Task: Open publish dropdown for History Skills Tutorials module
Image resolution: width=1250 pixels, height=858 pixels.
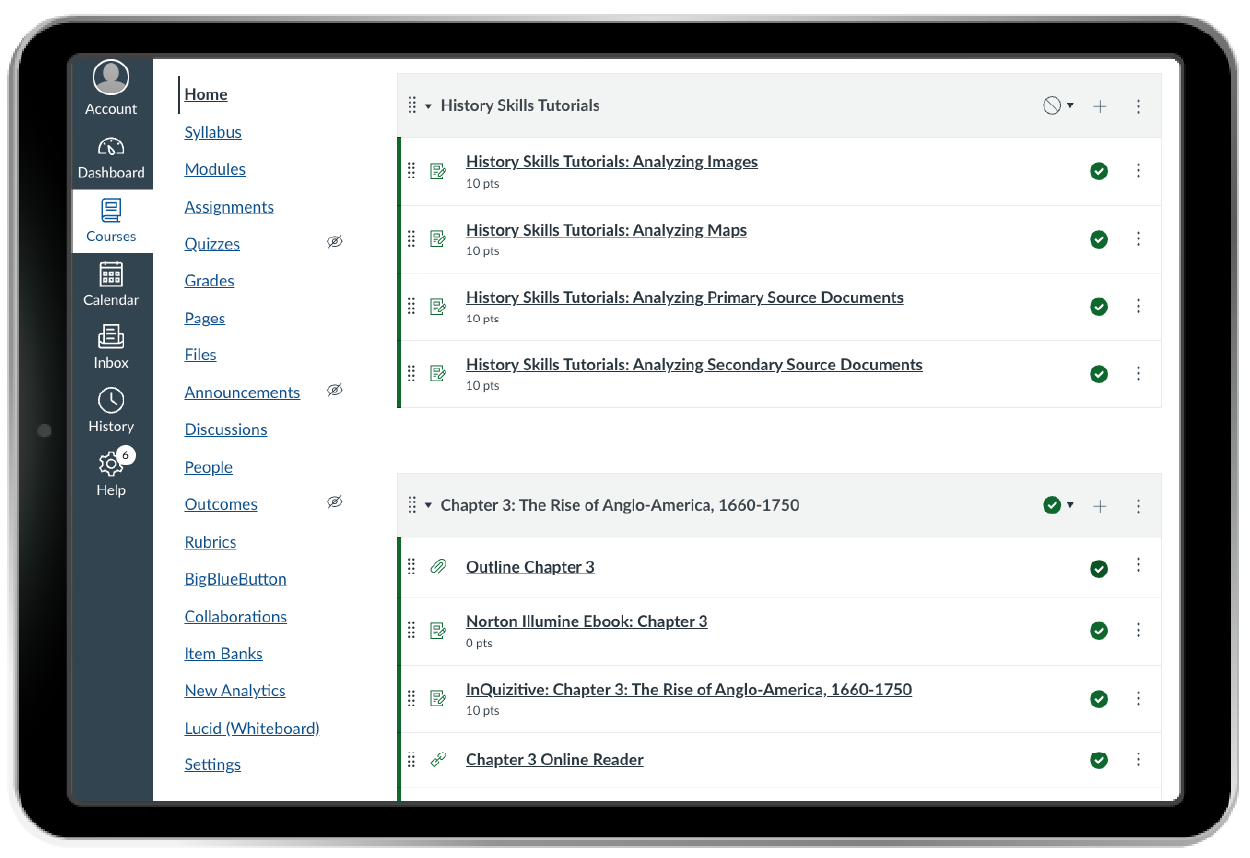Action: pos(1058,106)
